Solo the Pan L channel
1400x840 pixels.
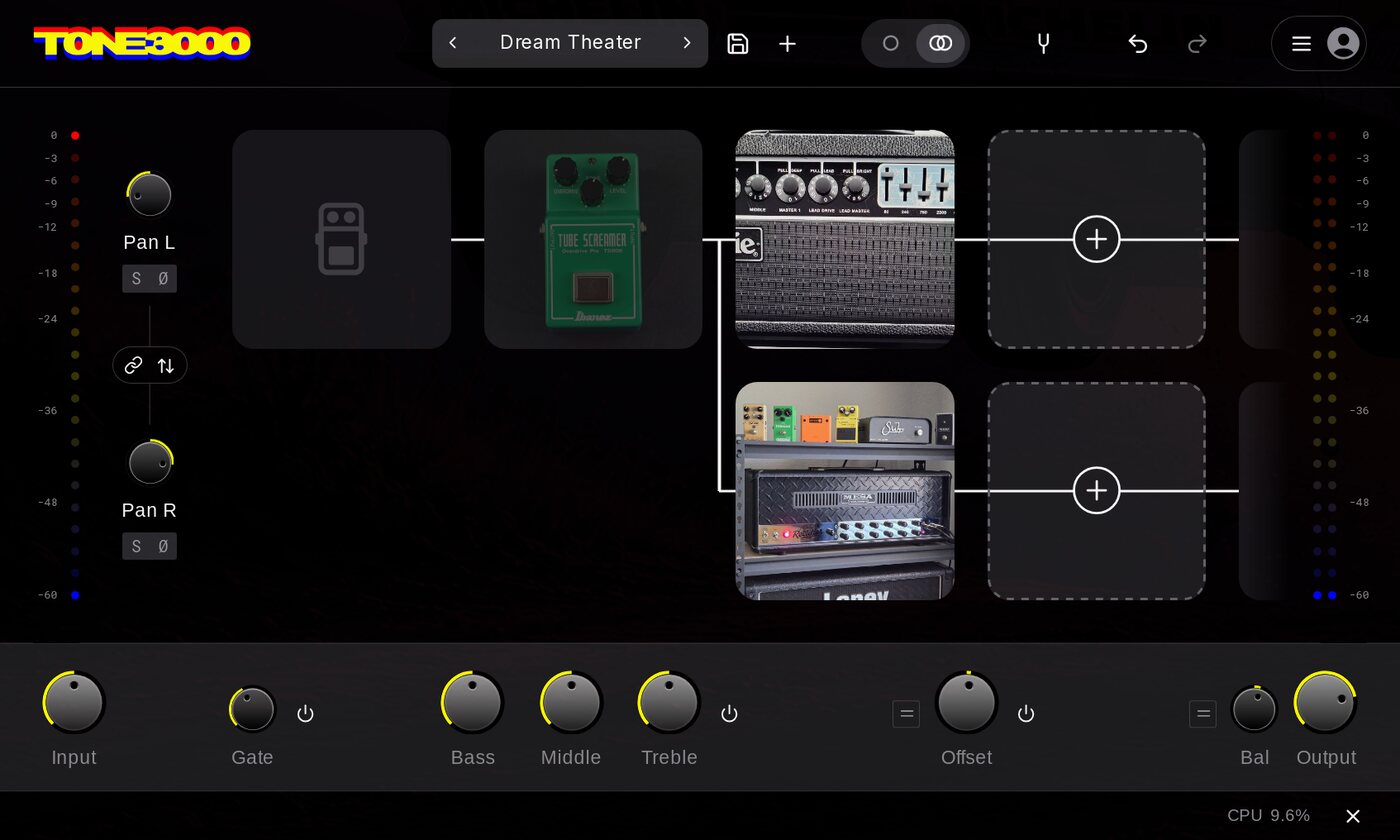(137, 279)
